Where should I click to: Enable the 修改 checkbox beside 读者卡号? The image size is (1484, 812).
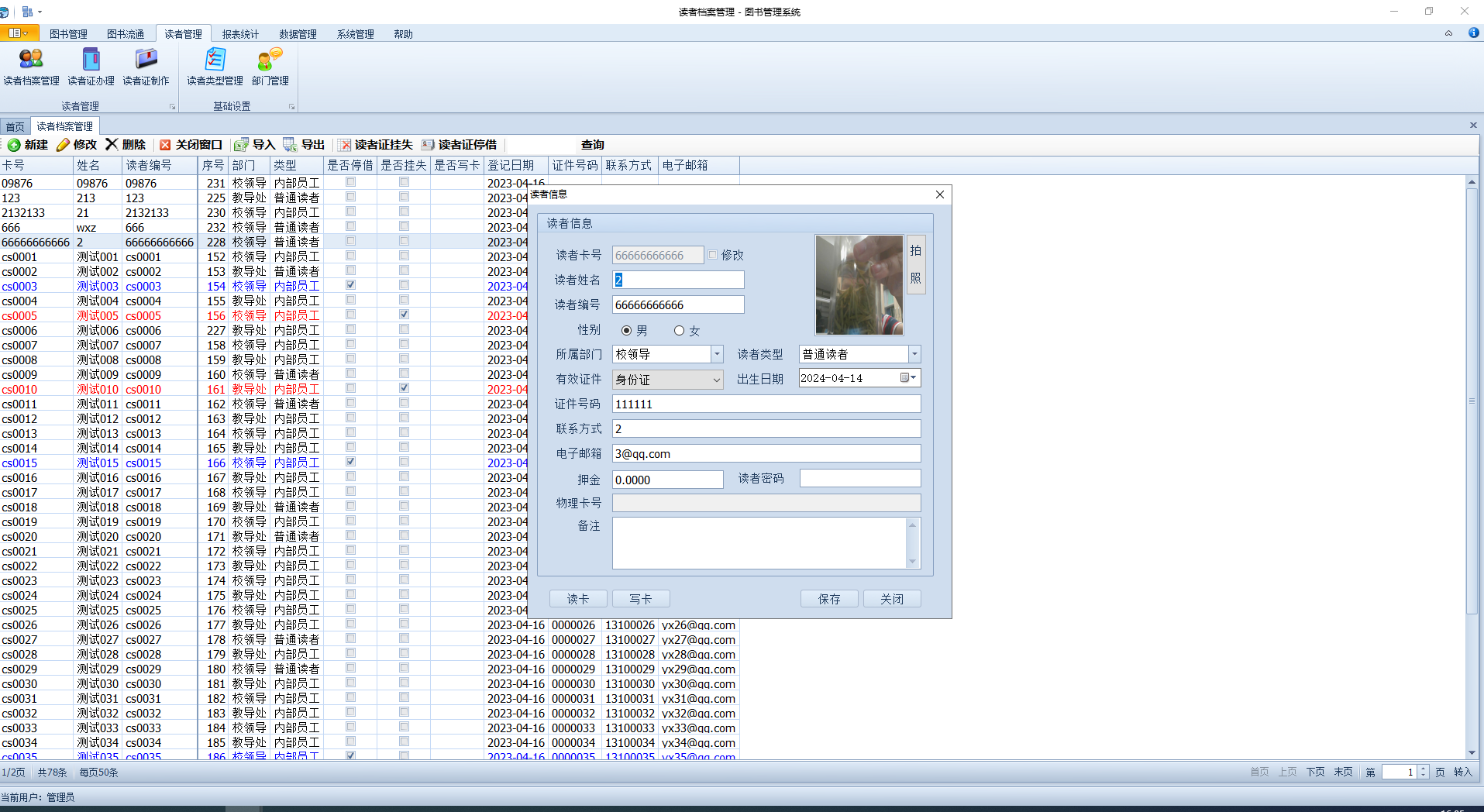pos(713,255)
